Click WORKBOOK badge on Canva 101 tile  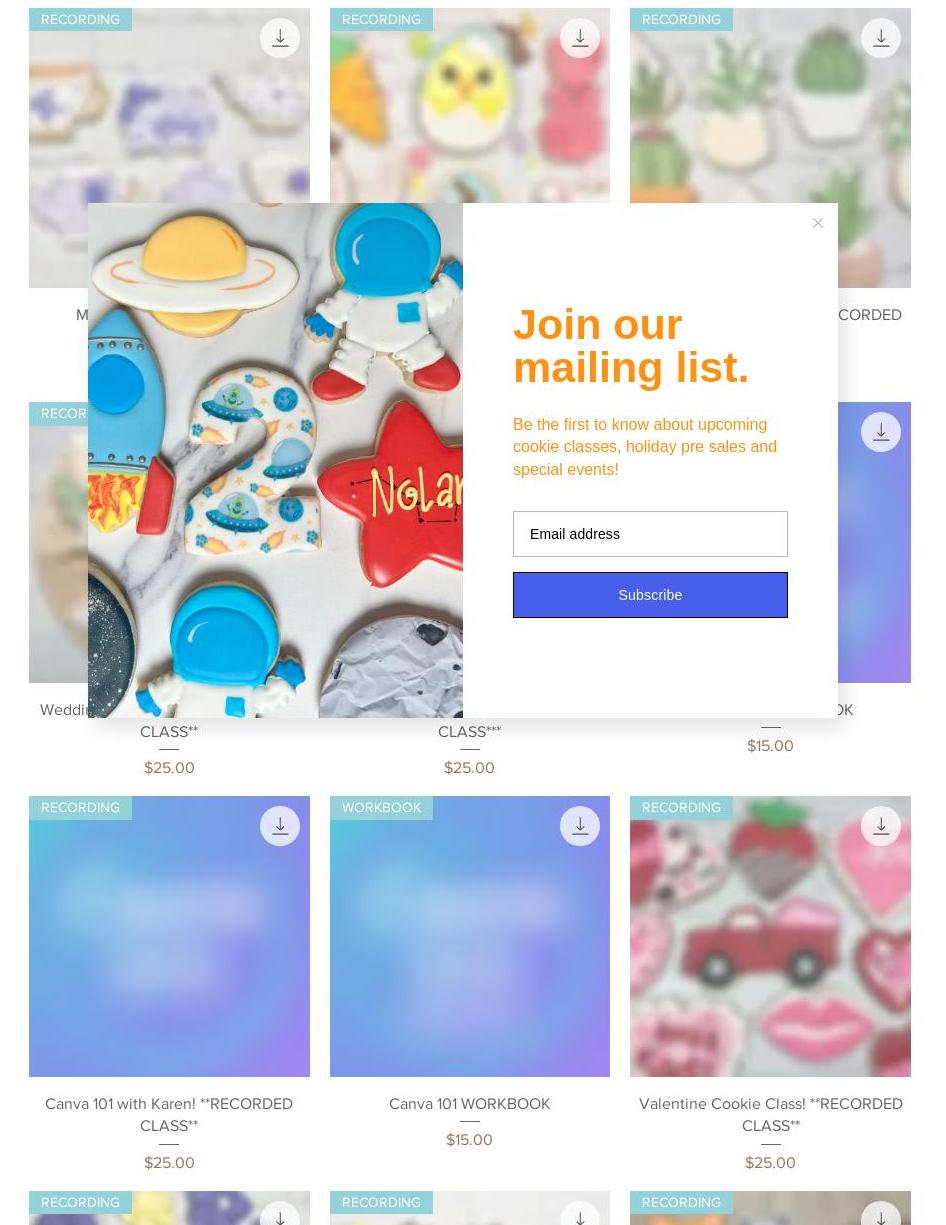point(381,808)
